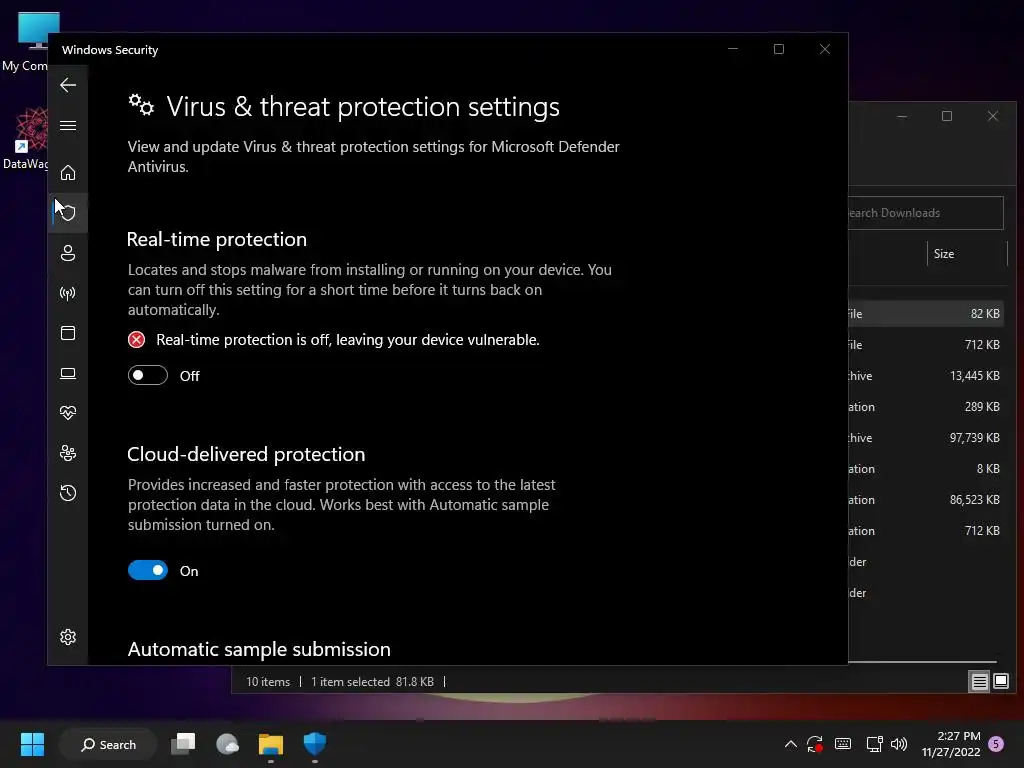Open the DataWag desktop shortcut
1024x768 pixels.
(25, 138)
